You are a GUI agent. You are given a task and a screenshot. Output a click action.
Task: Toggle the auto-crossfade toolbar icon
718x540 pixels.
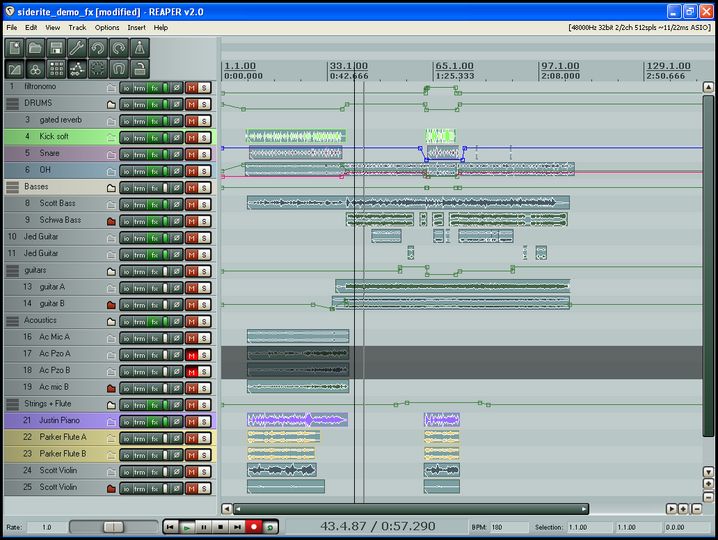click(x=15, y=69)
